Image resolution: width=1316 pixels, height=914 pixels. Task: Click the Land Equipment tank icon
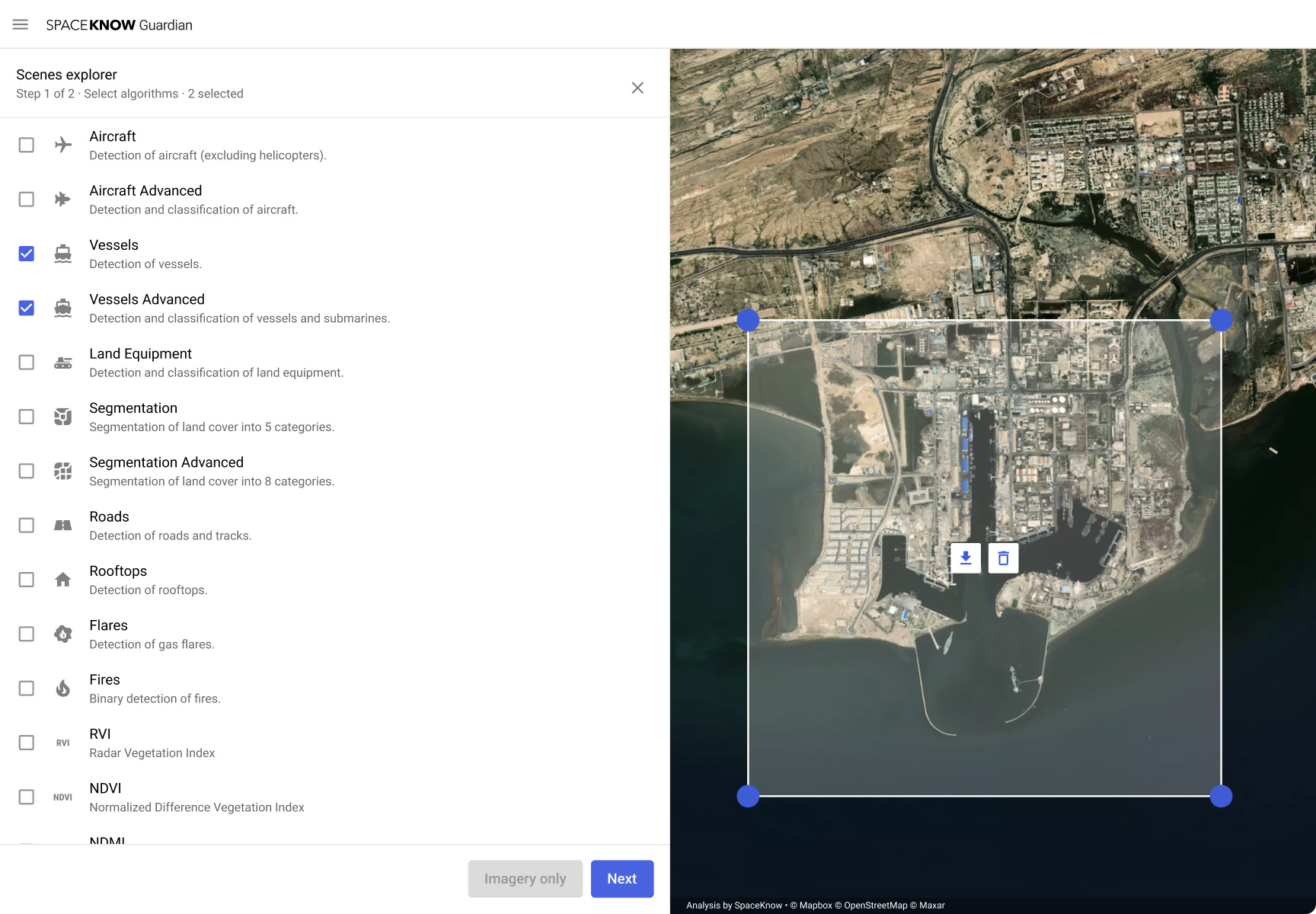point(63,363)
